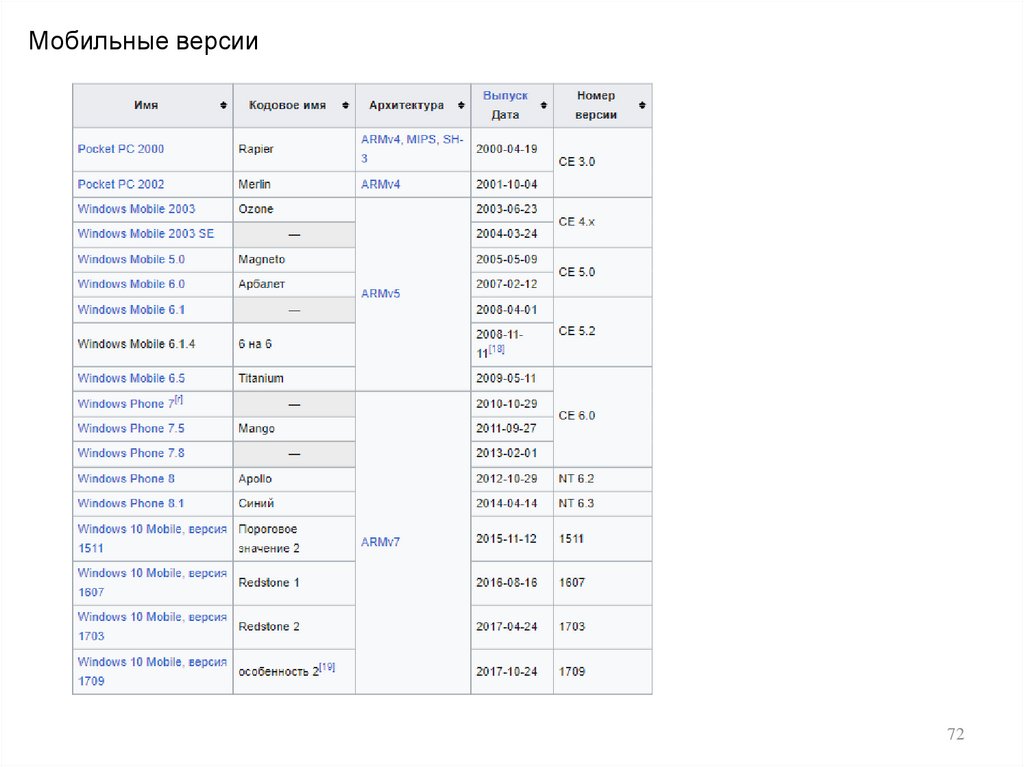Sort by Кодовое имя column arrows
Viewport: 1024px width, 767px height.
pyautogui.click(x=345, y=105)
